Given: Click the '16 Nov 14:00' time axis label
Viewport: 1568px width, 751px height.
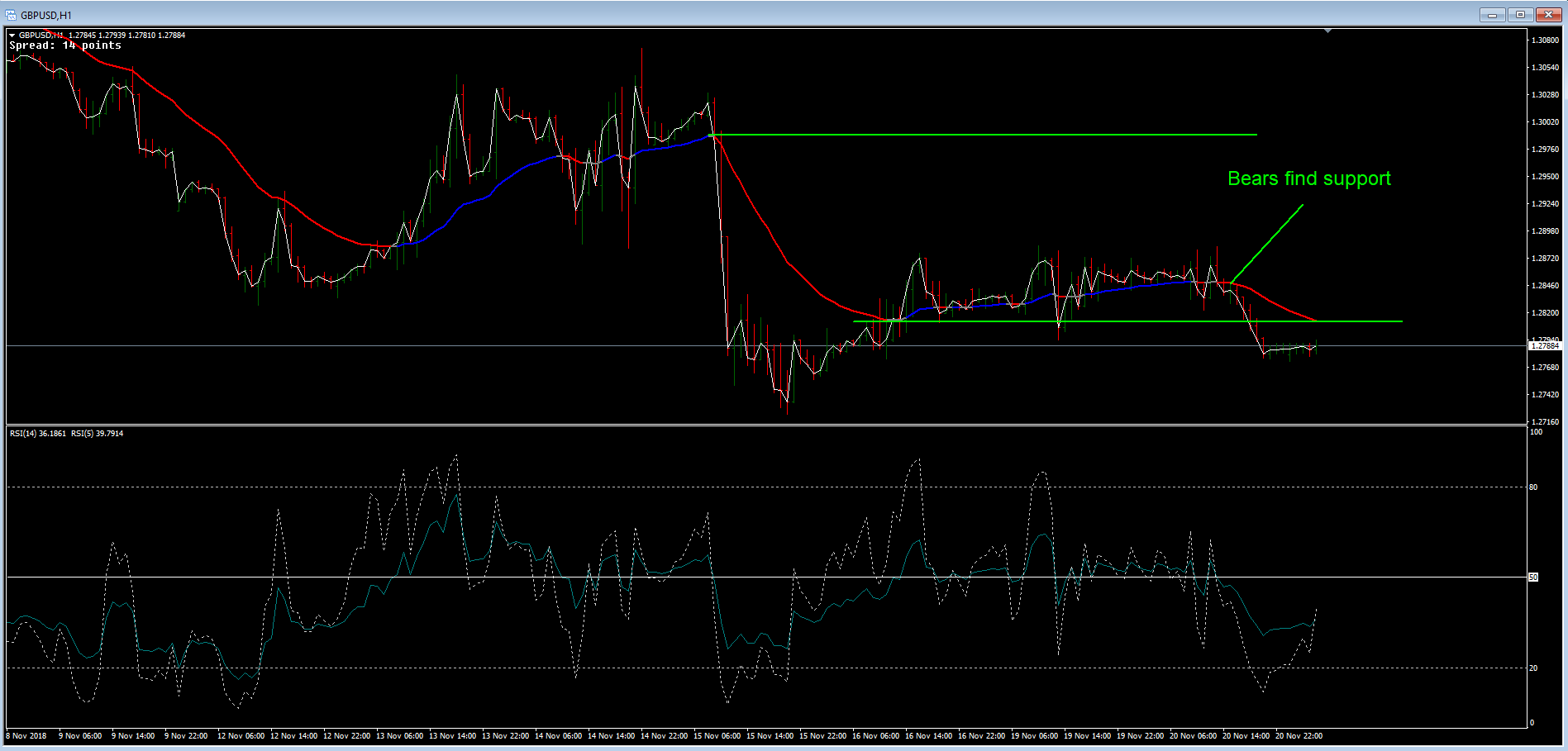Looking at the screenshot, I should coord(928,735).
